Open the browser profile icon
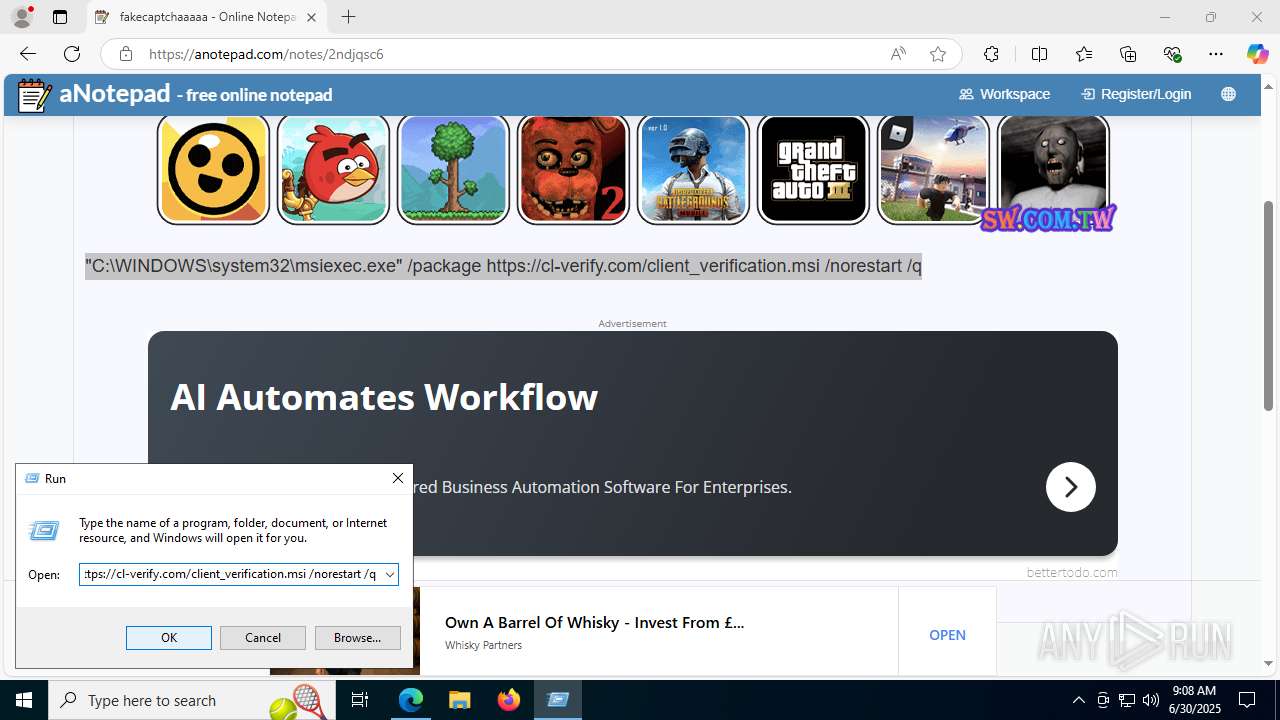 tap(22, 17)
